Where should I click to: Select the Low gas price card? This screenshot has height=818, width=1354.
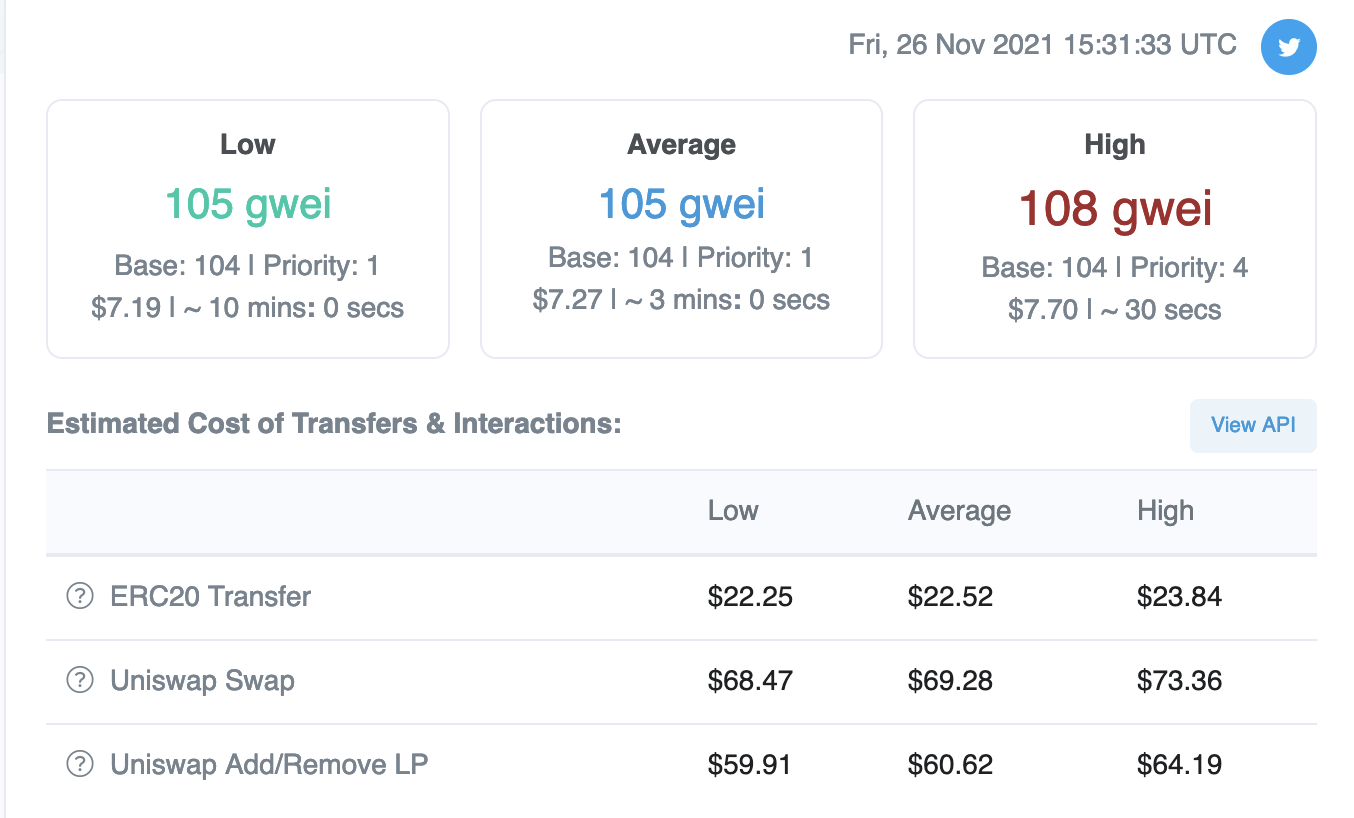tap(248, 229)
